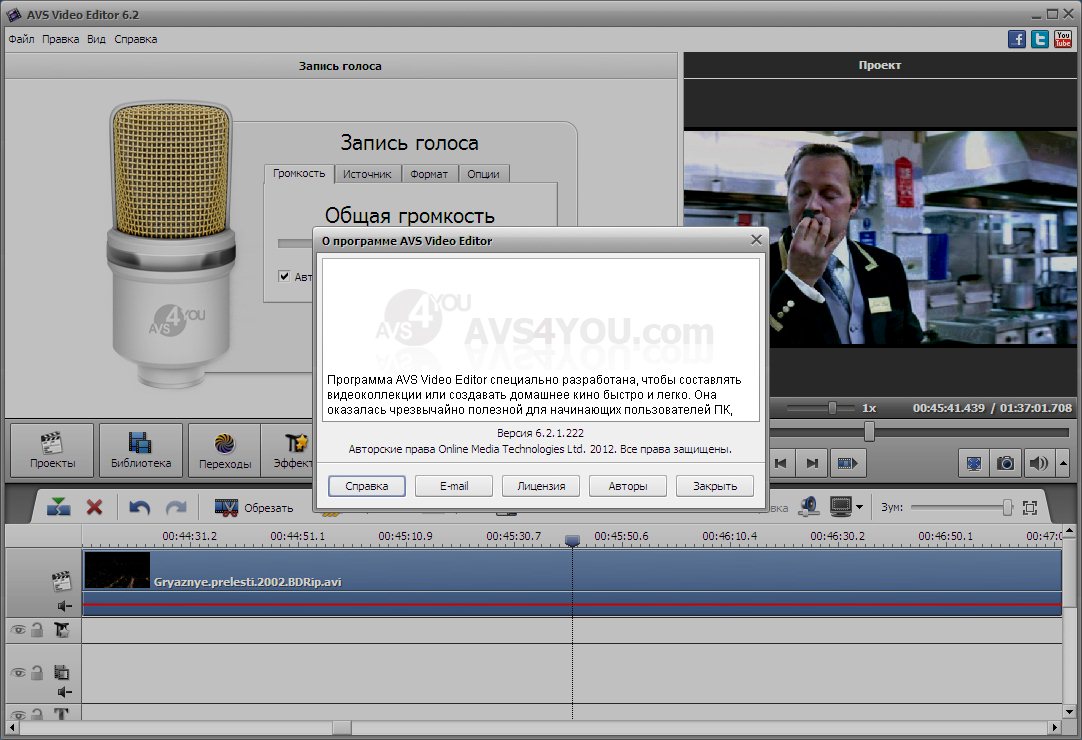Switch to the Формат tab
The width and height of the screenshot is (1082, 740).
(429, 174)
